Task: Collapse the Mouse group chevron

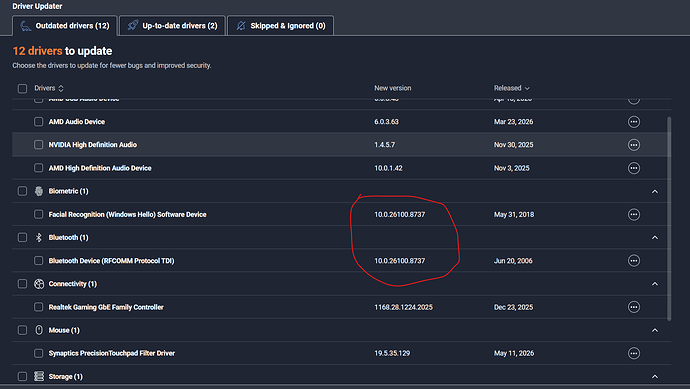Action: tap(655, 330)
